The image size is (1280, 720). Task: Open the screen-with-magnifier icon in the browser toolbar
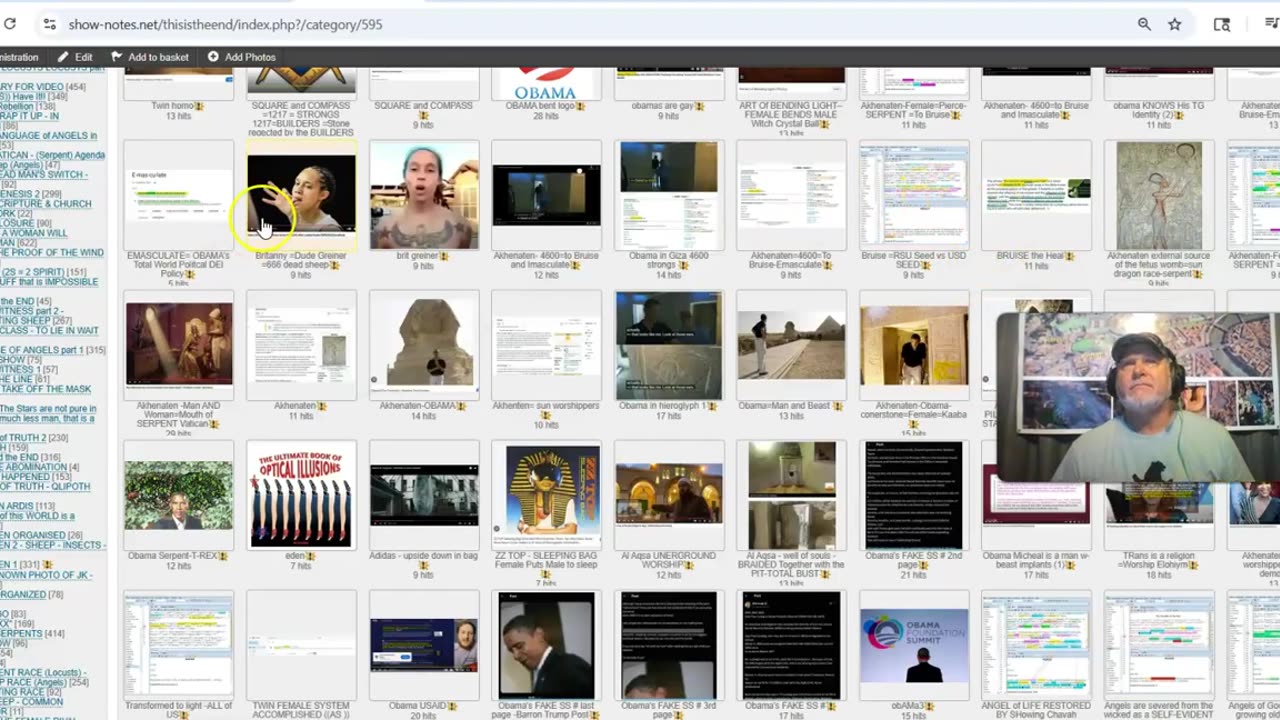pos(1222,24)
